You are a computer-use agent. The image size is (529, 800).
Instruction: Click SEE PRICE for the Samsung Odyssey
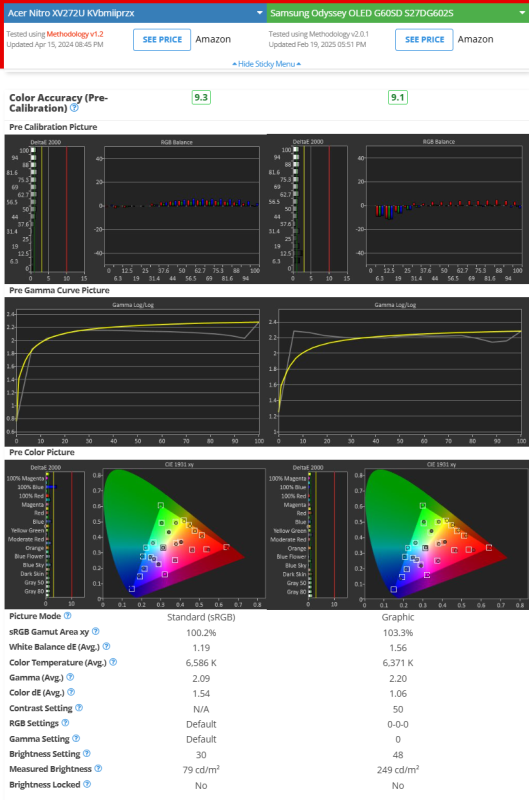click(424, 39)
